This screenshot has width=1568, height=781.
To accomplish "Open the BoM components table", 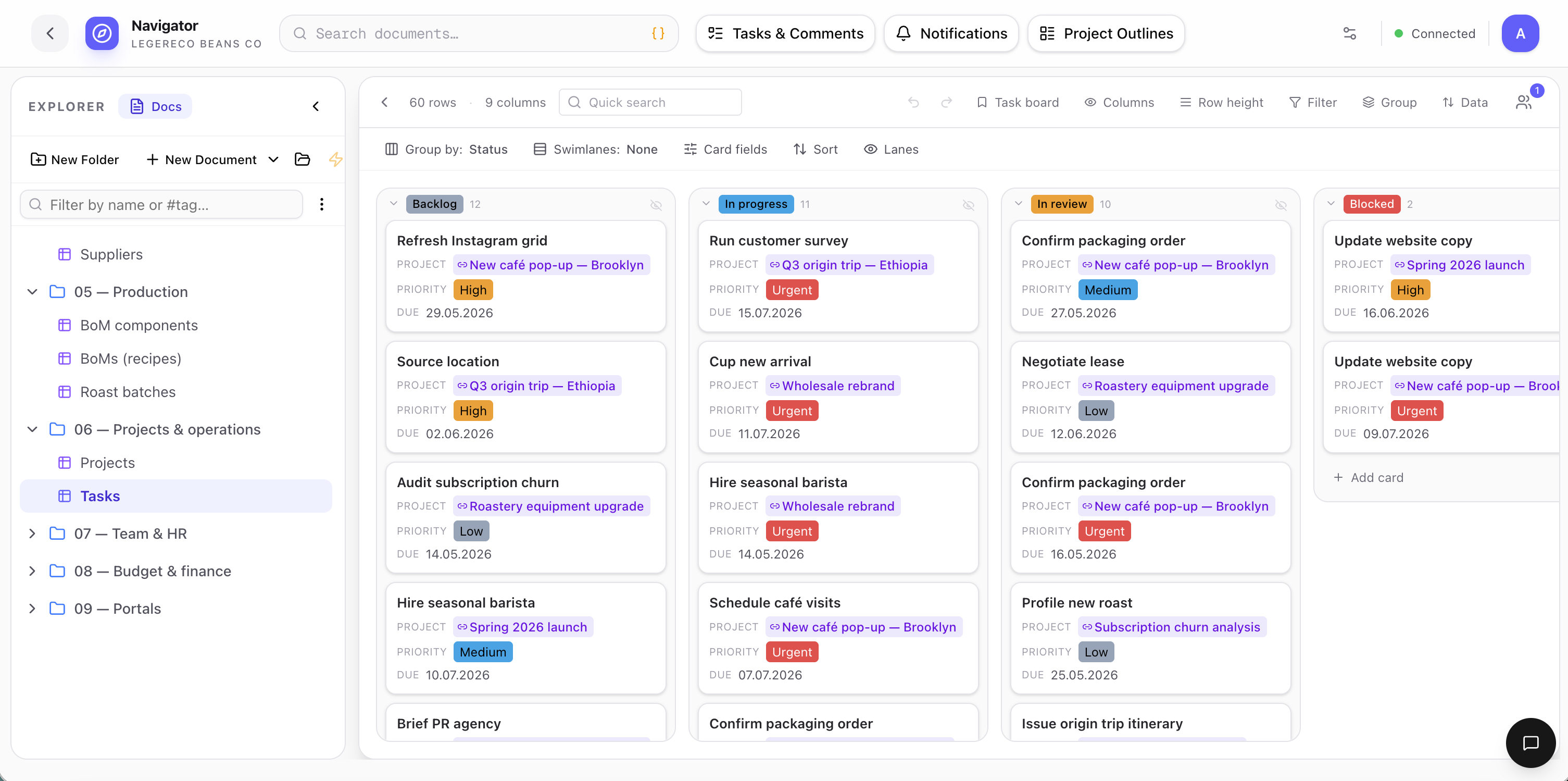I will click(140, 325).
